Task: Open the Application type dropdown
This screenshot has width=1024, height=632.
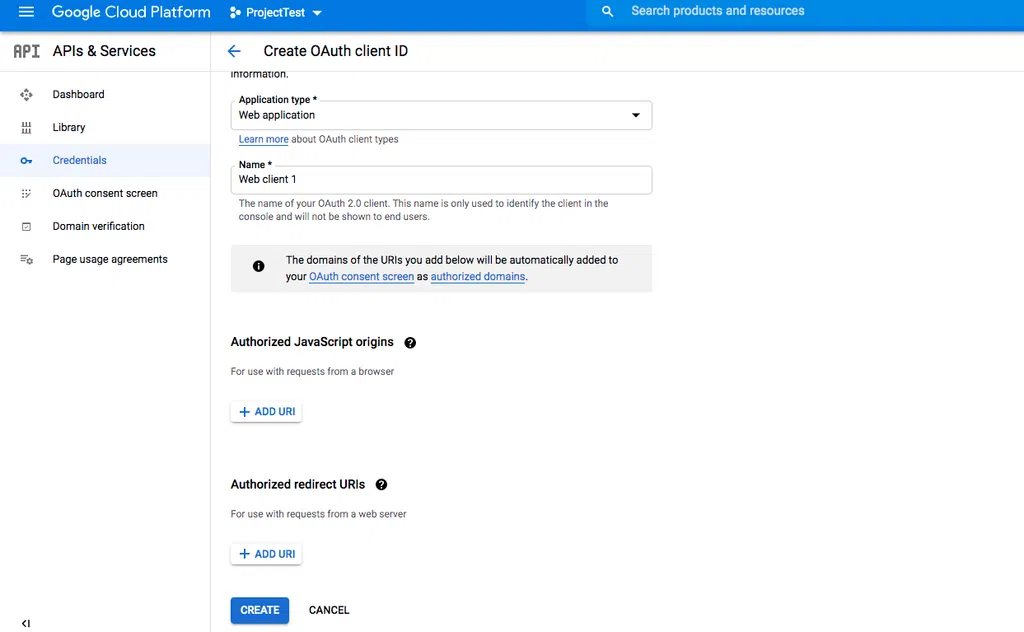Action: click(x=441, y=115)
